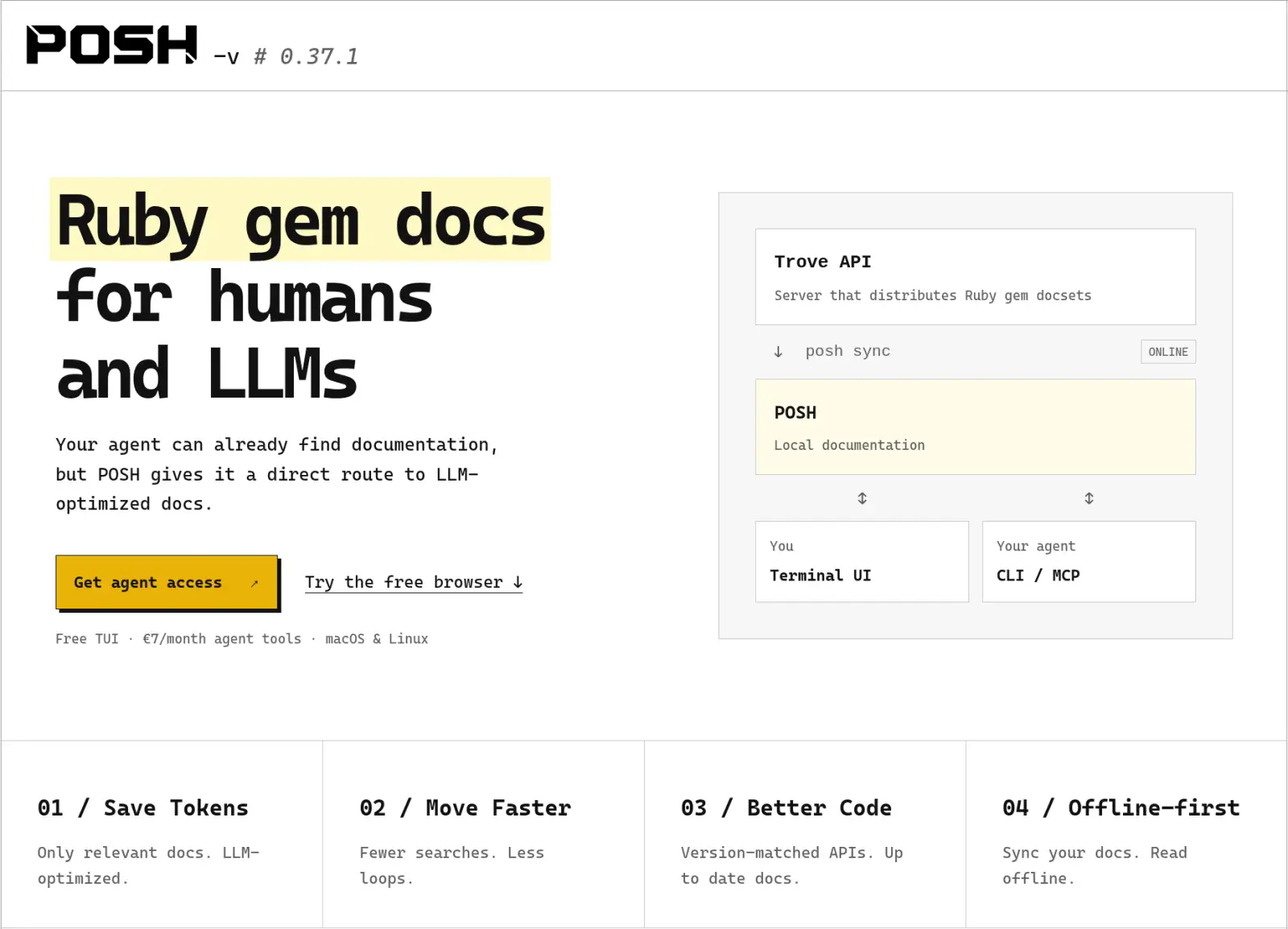
Task: Click the CLI / MCP card
Action: (1089, 562)
